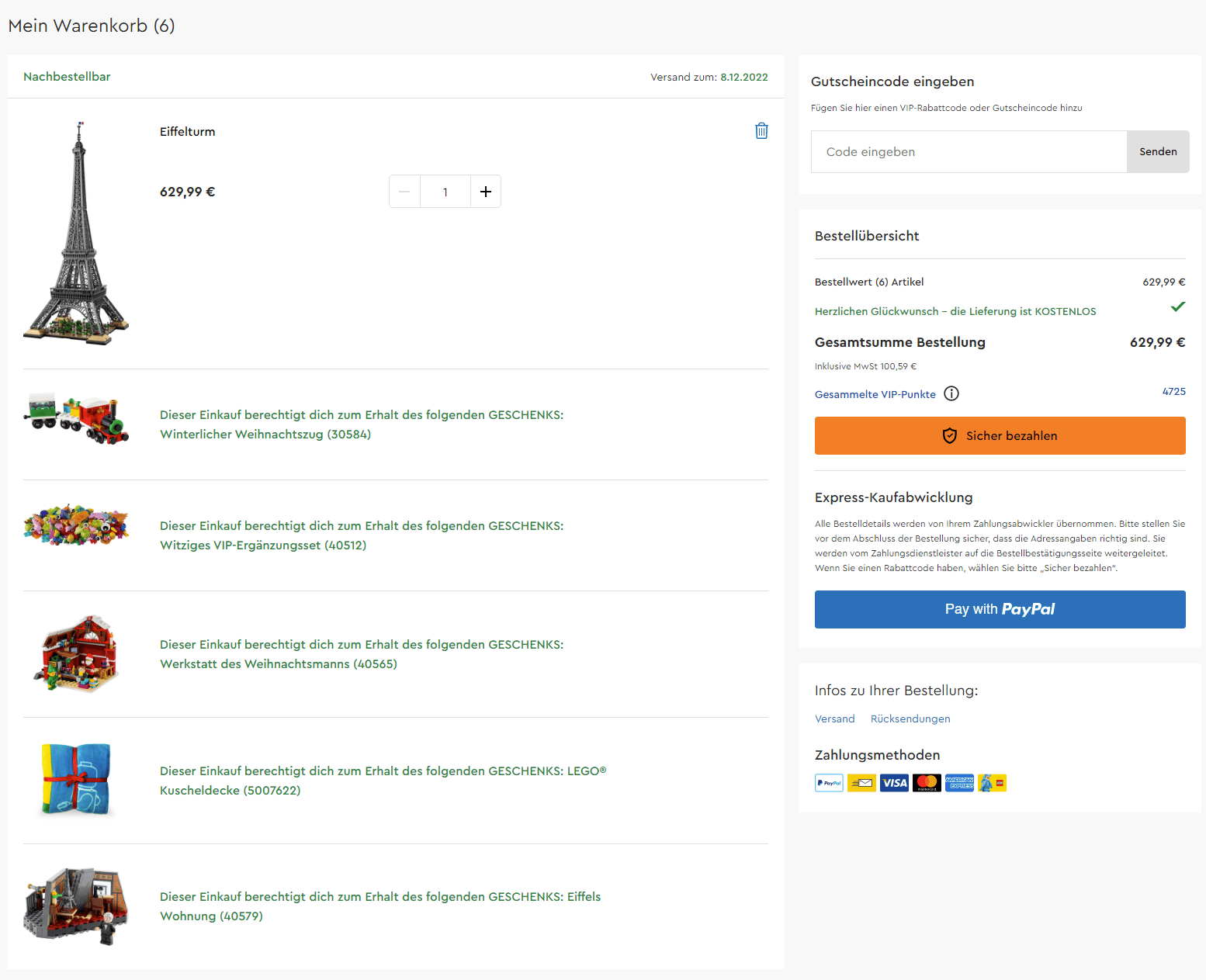
Task: Click the PayPal payment method icon
Action: 830,783
